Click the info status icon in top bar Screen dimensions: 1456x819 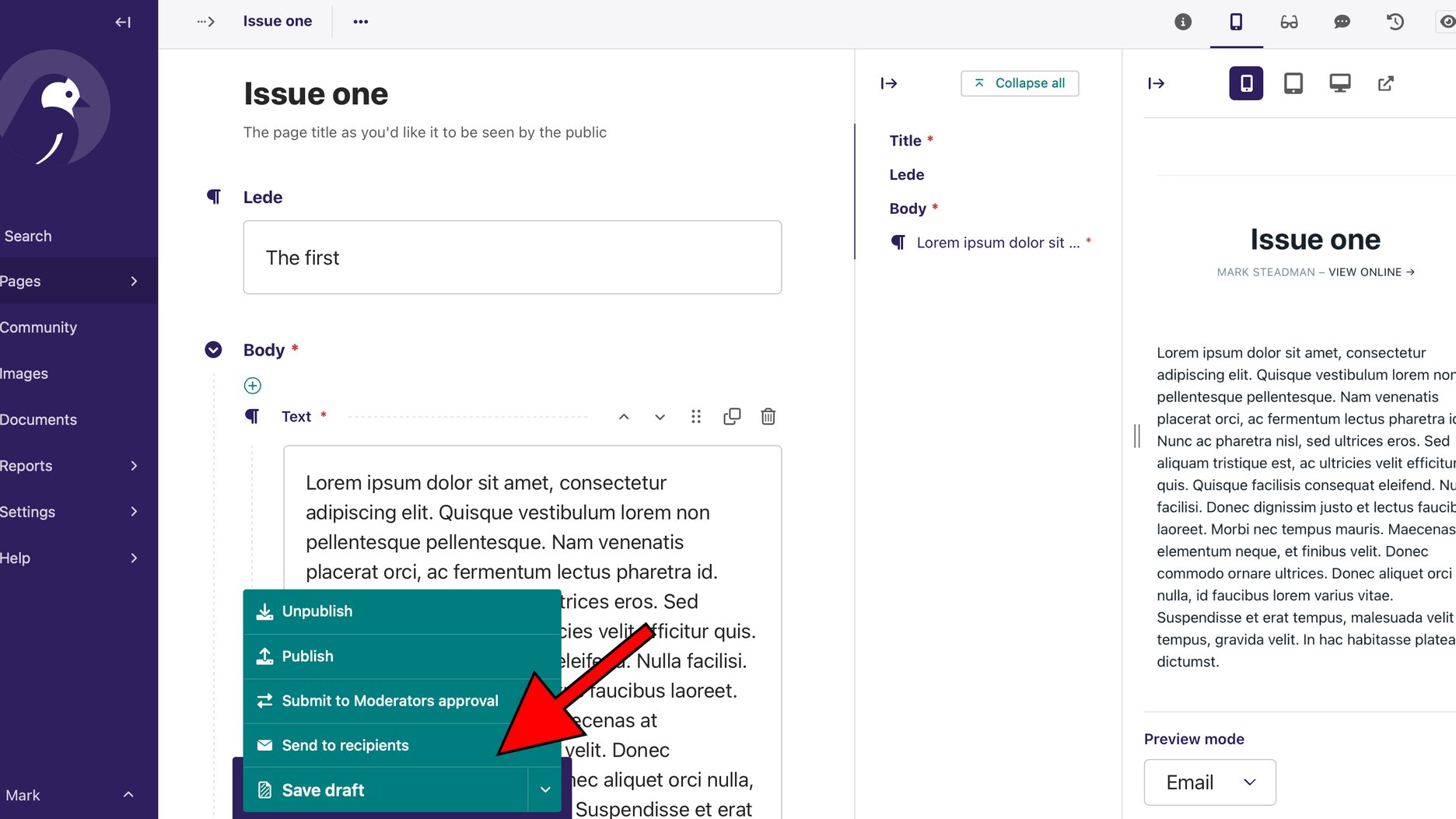(x=1182, y=22)
